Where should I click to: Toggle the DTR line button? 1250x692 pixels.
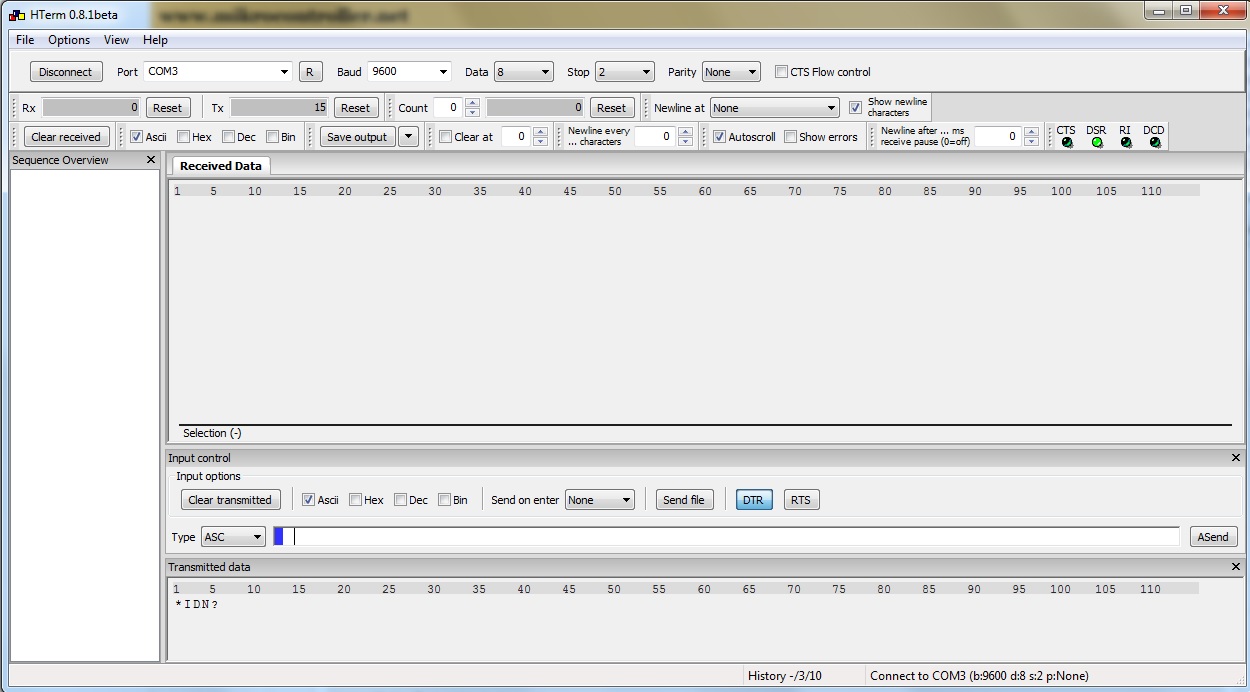[x=753, y=500]
